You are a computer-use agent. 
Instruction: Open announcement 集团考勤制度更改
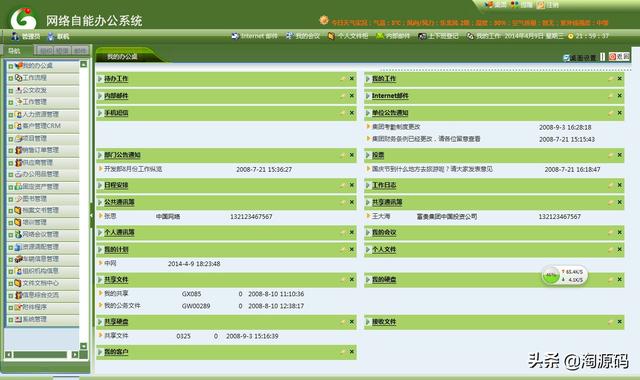396,127
